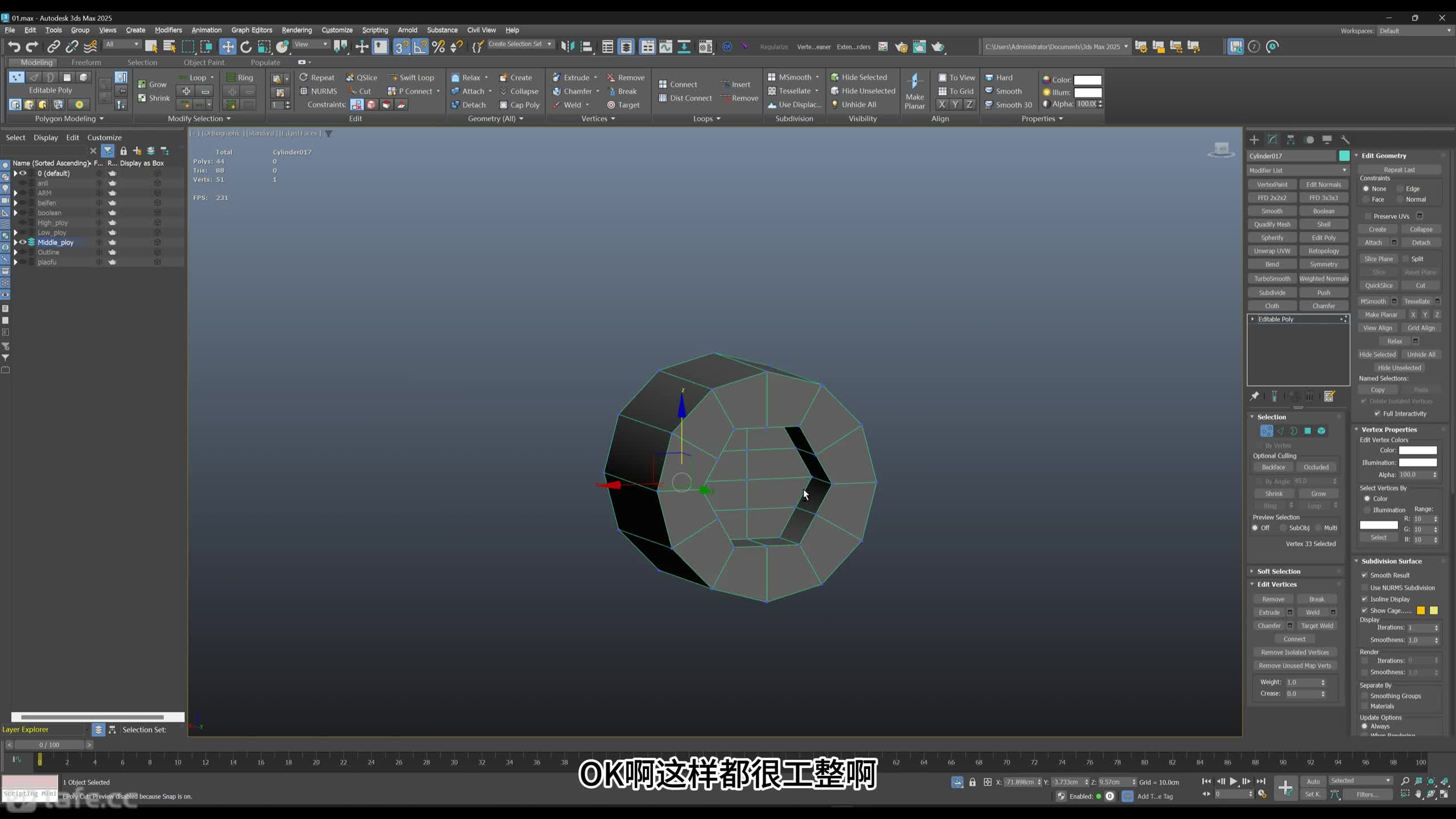
Task: Open the Modifiers menu
Action: coord(168,30)
